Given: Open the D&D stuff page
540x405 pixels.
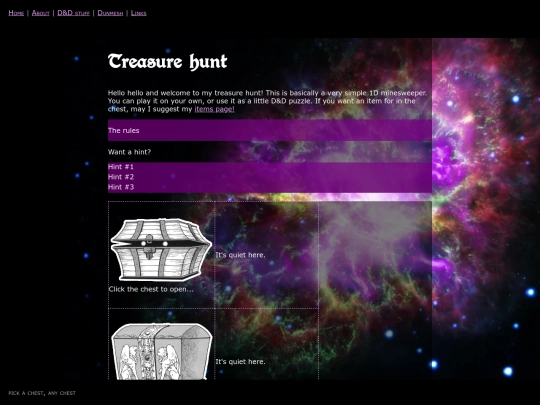Looking at the screenshot, I should (73, 13).
